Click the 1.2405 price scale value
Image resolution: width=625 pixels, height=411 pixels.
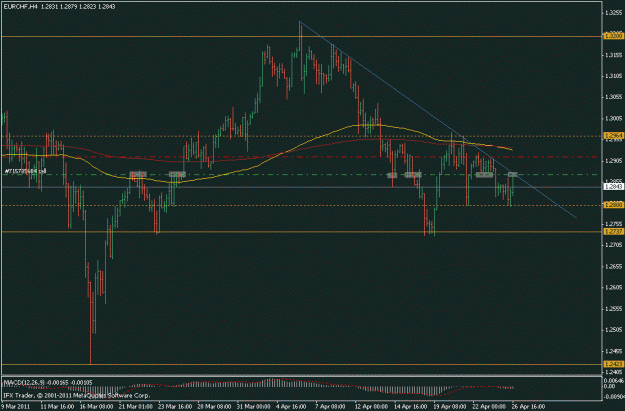613,372
